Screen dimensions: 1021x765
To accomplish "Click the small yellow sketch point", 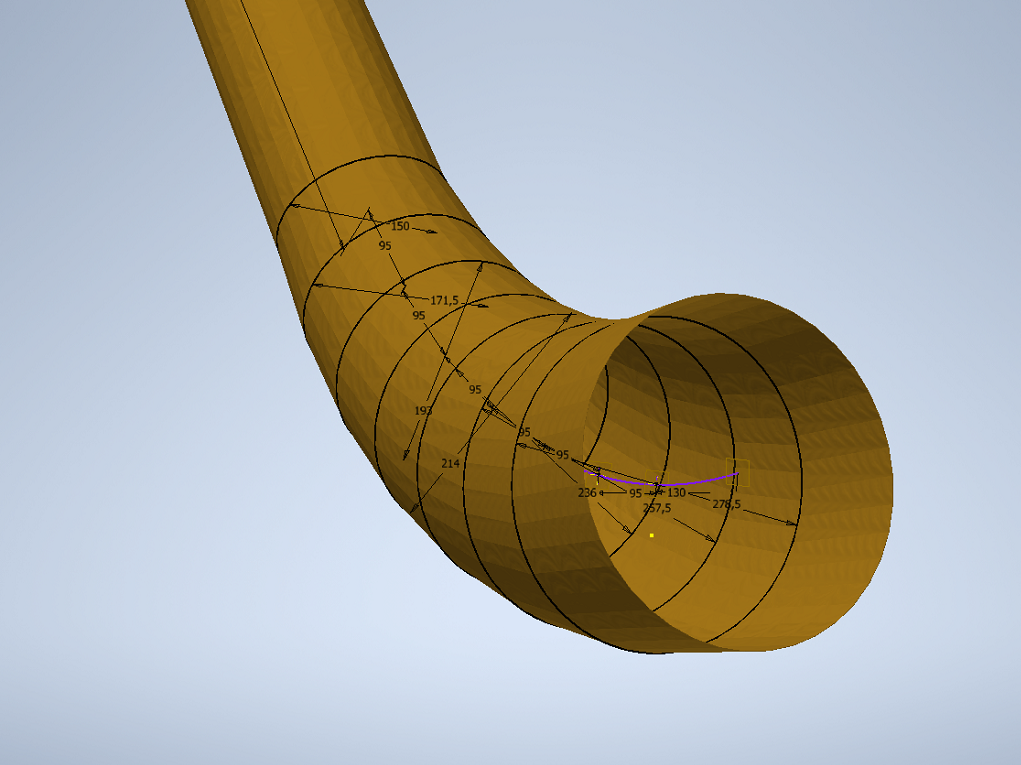I will [651, 535].
